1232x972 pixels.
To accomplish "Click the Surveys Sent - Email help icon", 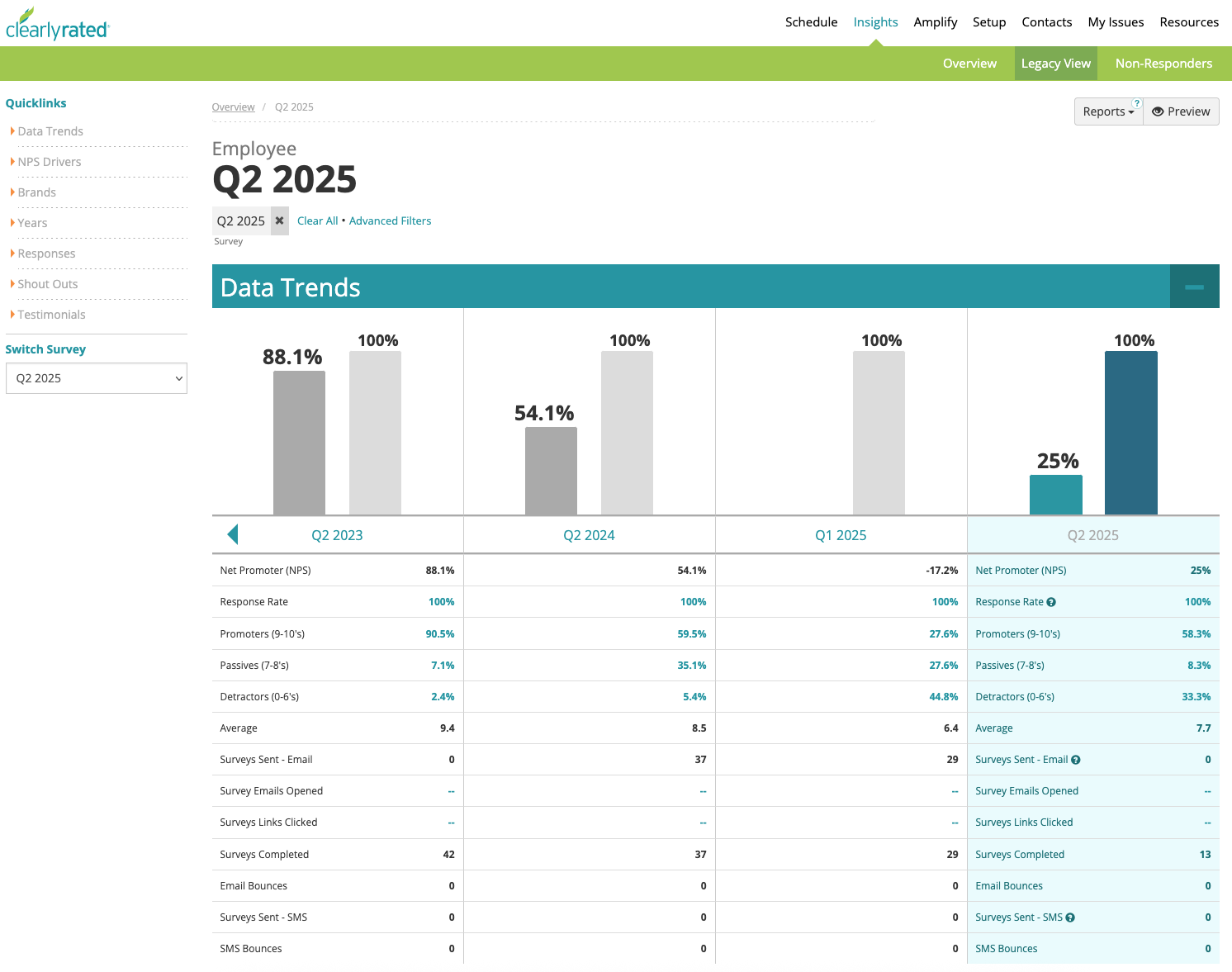I will (1076, 760).
